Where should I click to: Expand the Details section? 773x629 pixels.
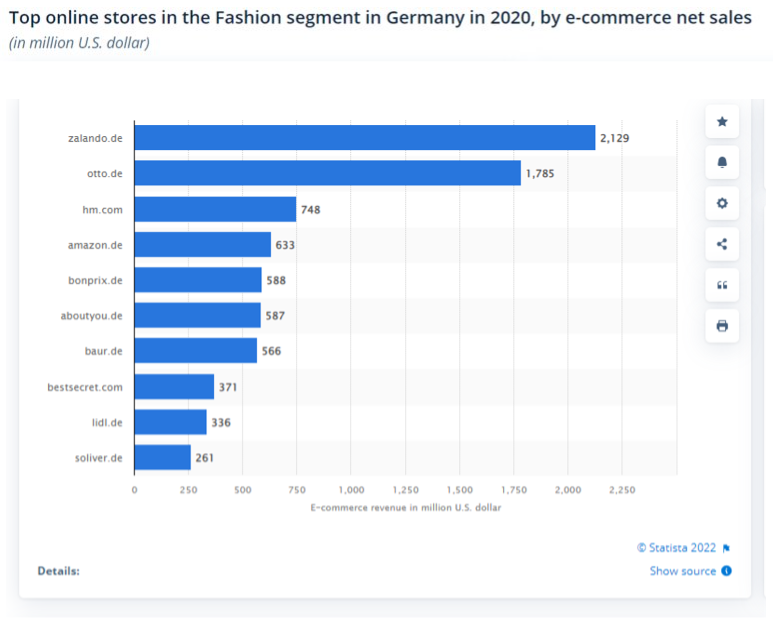pos(58,571)
